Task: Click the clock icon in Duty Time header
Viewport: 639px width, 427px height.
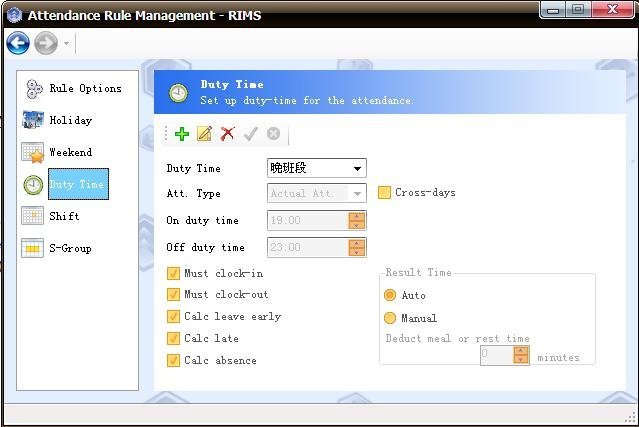Action: tap(178, 93)
